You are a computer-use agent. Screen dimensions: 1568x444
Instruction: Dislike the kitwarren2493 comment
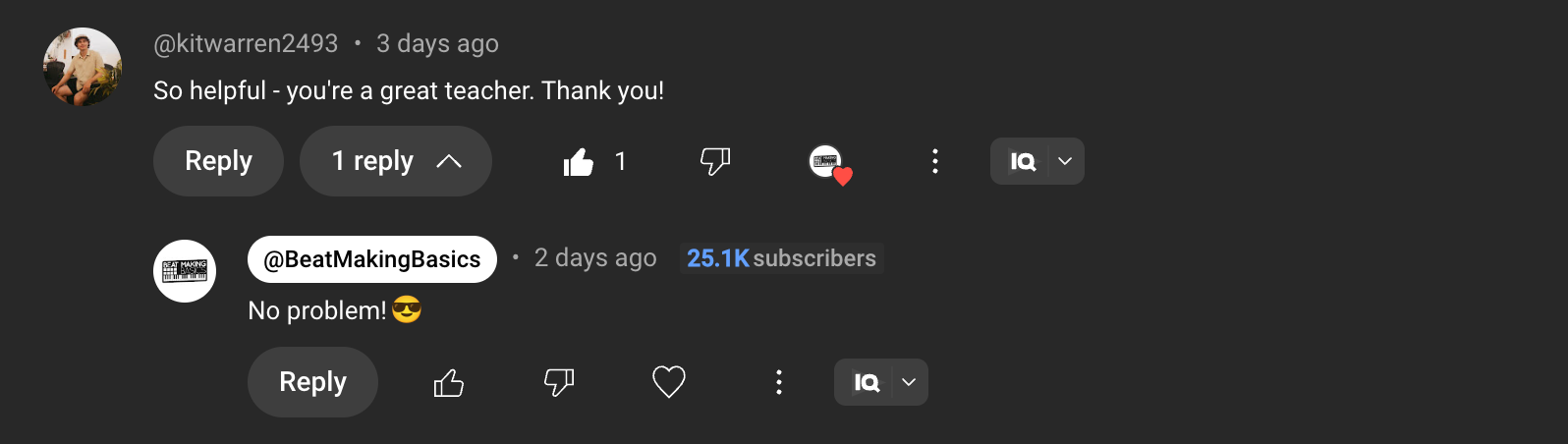[715, 161]
